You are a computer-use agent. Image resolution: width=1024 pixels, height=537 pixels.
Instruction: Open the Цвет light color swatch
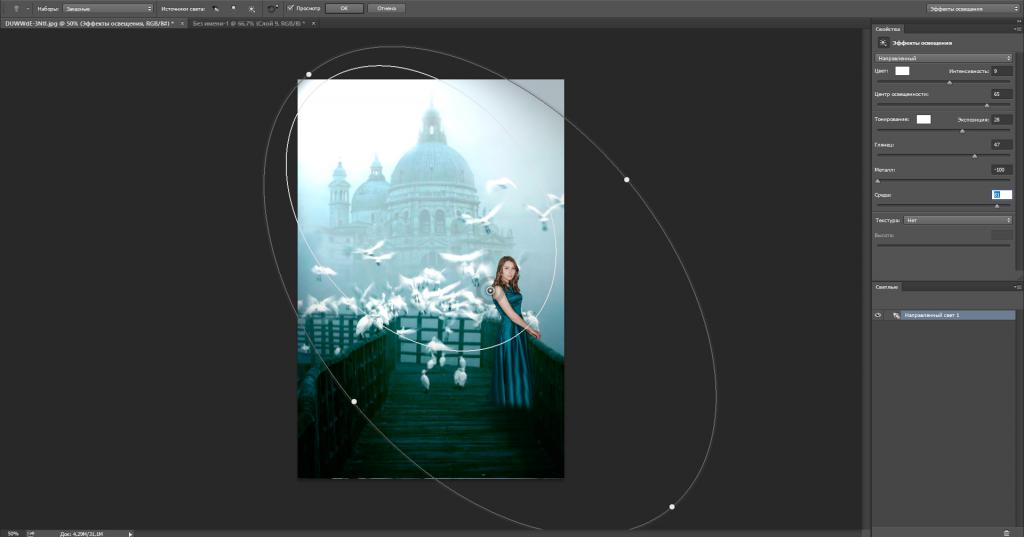pyautogui.click(x=902, y=71)
